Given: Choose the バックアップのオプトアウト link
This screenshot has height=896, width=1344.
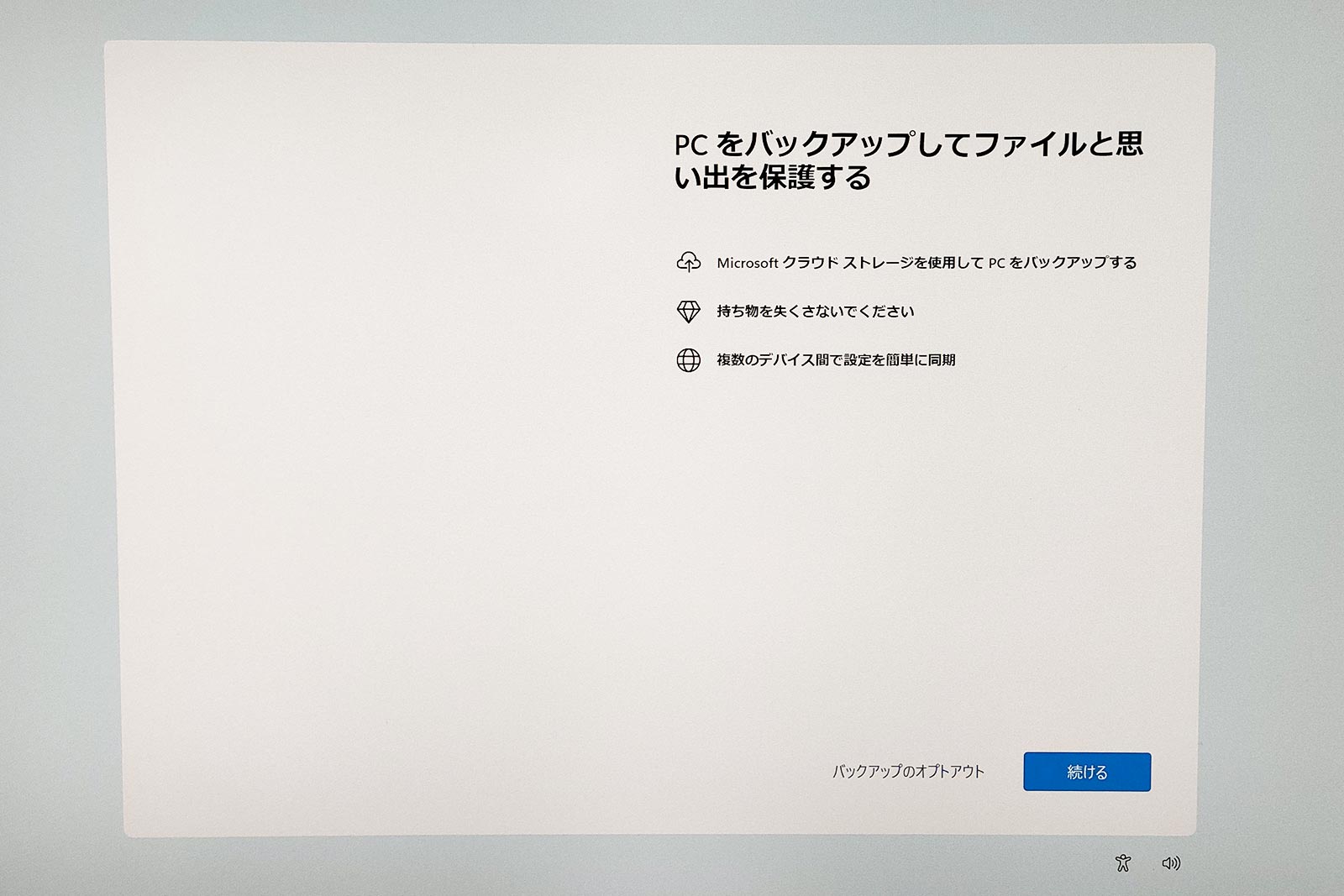Looking at the screenshot, I should (x=908, y=771).
